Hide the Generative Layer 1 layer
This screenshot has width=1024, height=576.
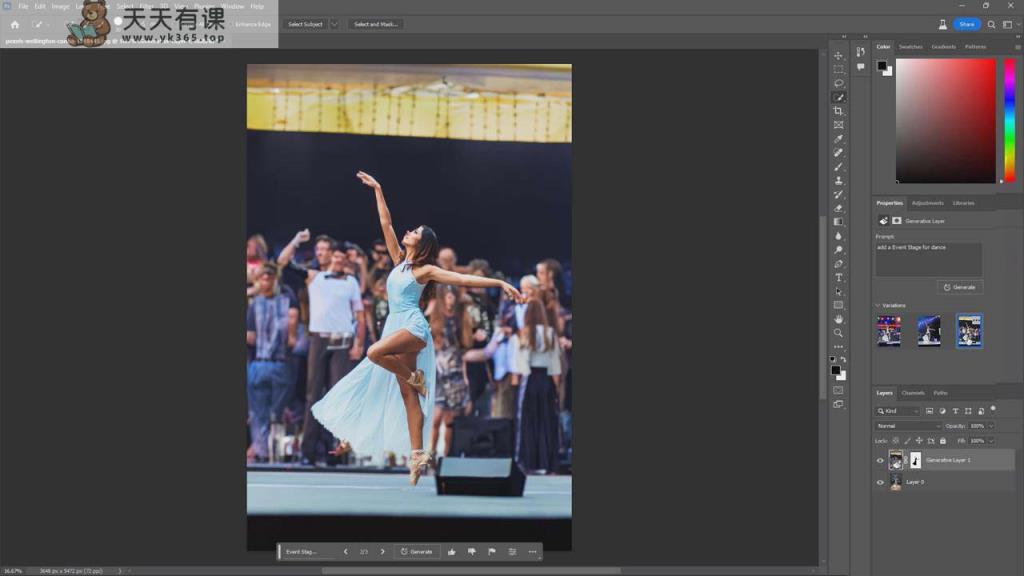click(x=880, y=460)
